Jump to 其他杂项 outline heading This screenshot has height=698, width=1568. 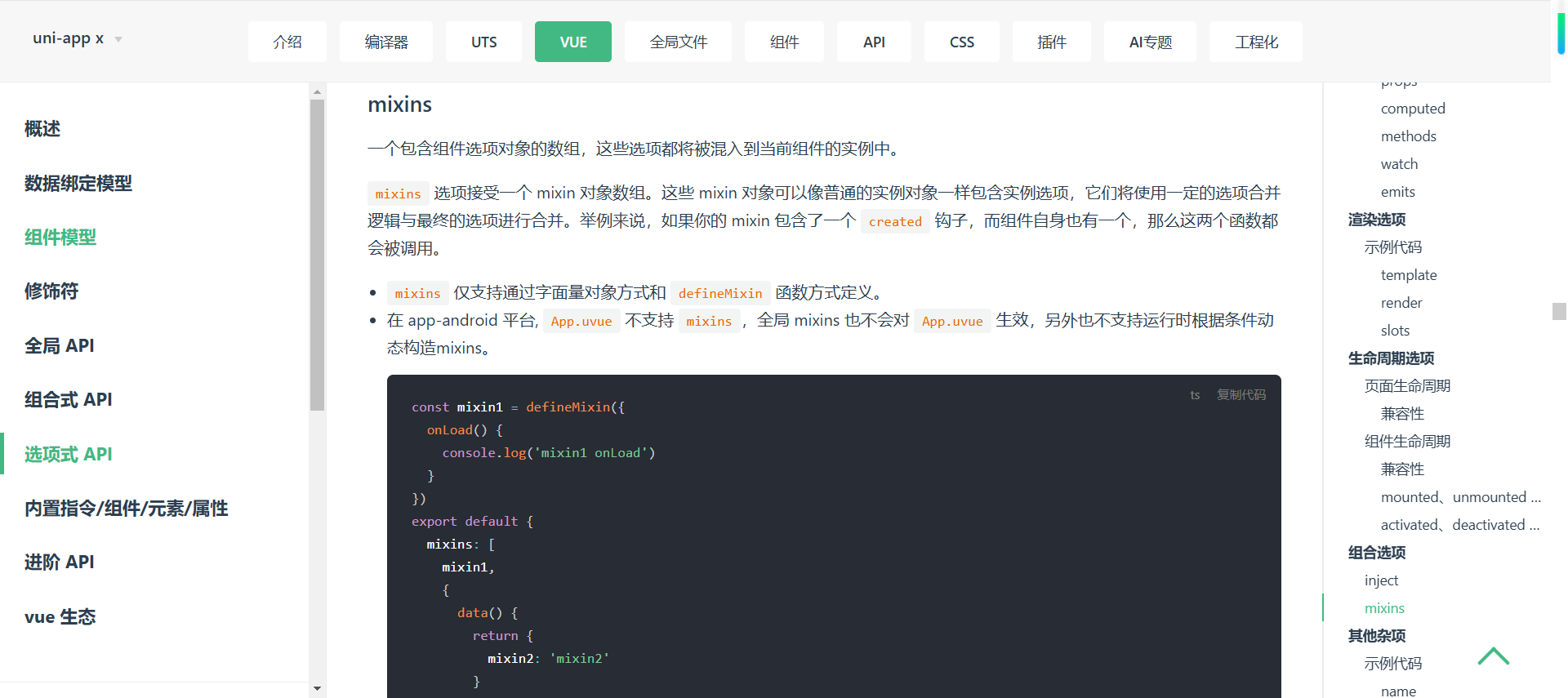1377,636
